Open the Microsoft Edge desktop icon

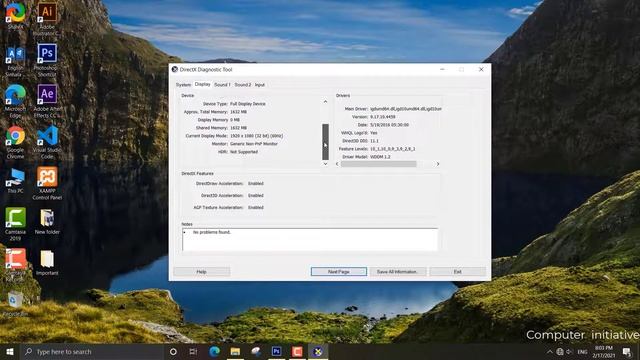coord(15,101)
